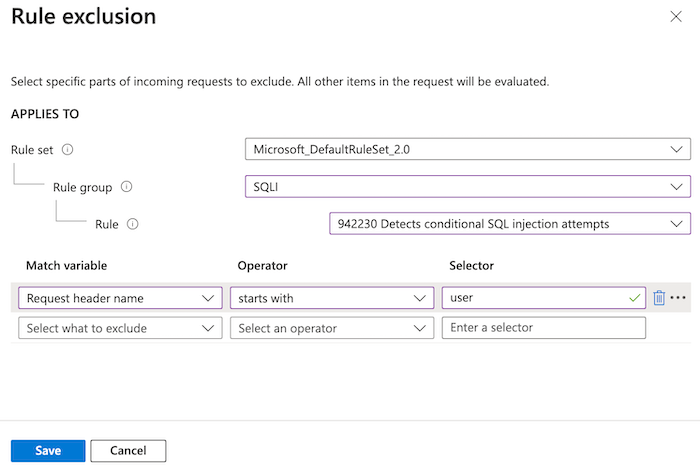Close the Rule exclusion panel
Screen dimensions: 700x473
click(x=678, y=17)
